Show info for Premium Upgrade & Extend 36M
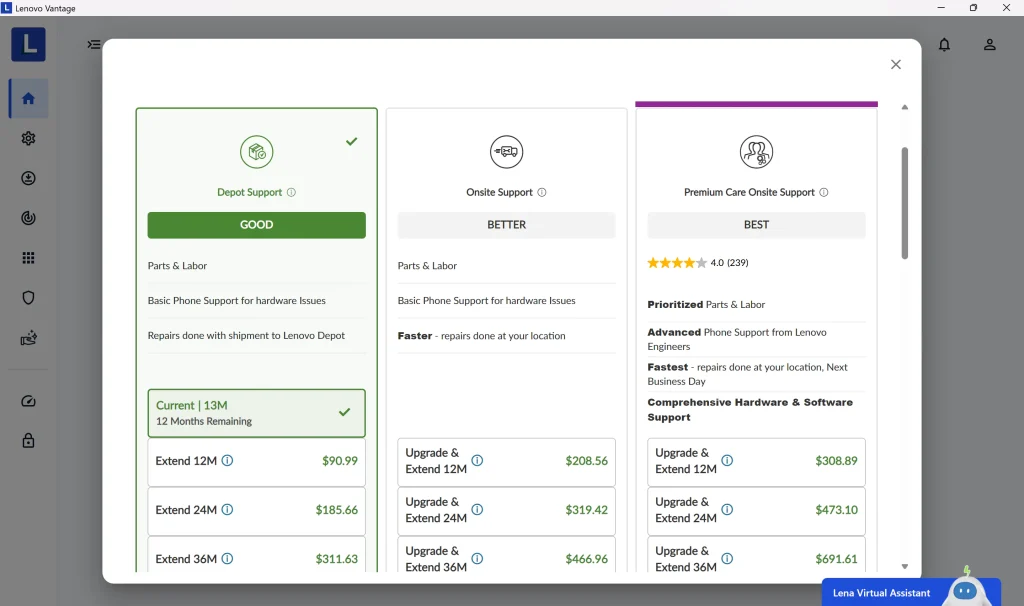 727,558
